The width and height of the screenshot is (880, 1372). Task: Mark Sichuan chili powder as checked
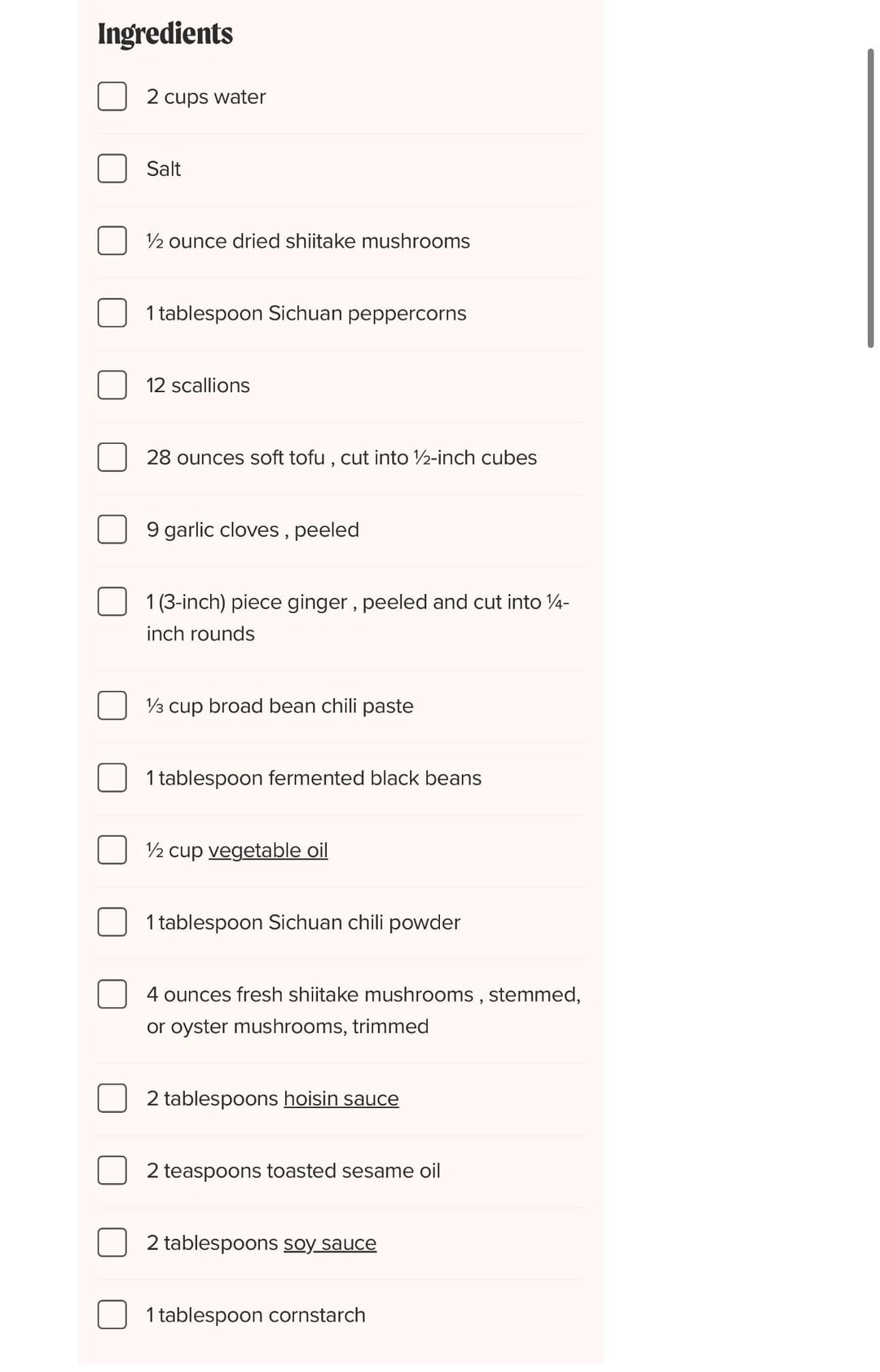point(112,922)
